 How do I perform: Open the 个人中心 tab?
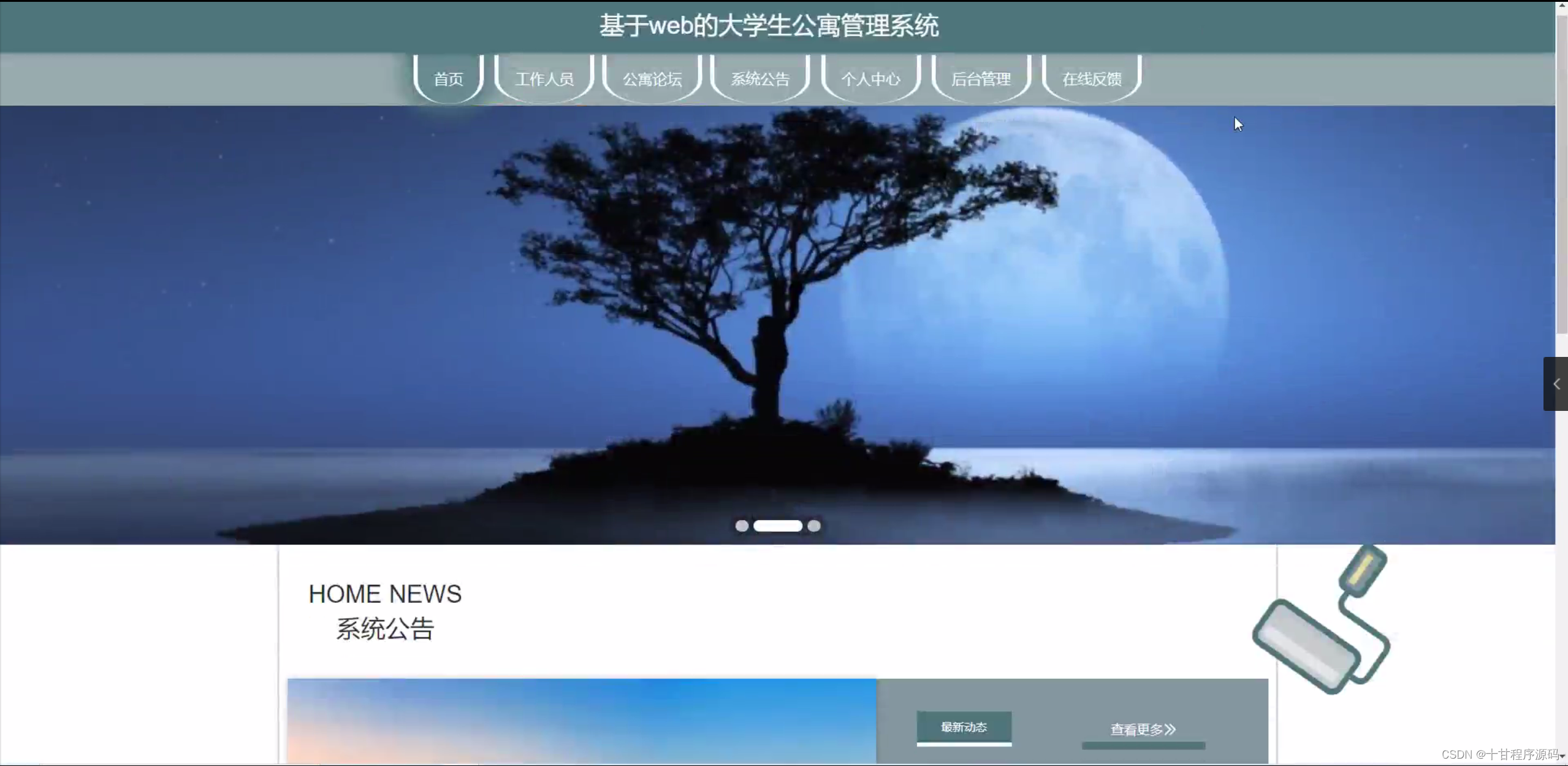870,79
